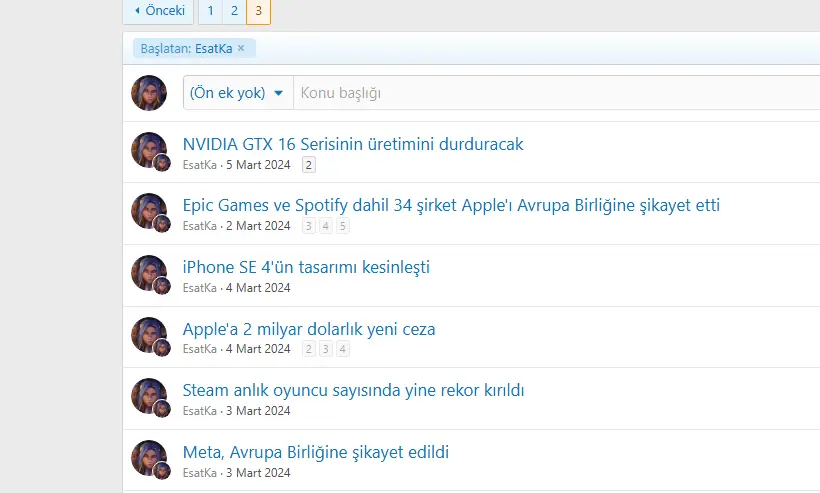Screen dimensions: 820x493
Task: Jump to page 2 of Apple ceza thread
Action: tap(309, 349)
